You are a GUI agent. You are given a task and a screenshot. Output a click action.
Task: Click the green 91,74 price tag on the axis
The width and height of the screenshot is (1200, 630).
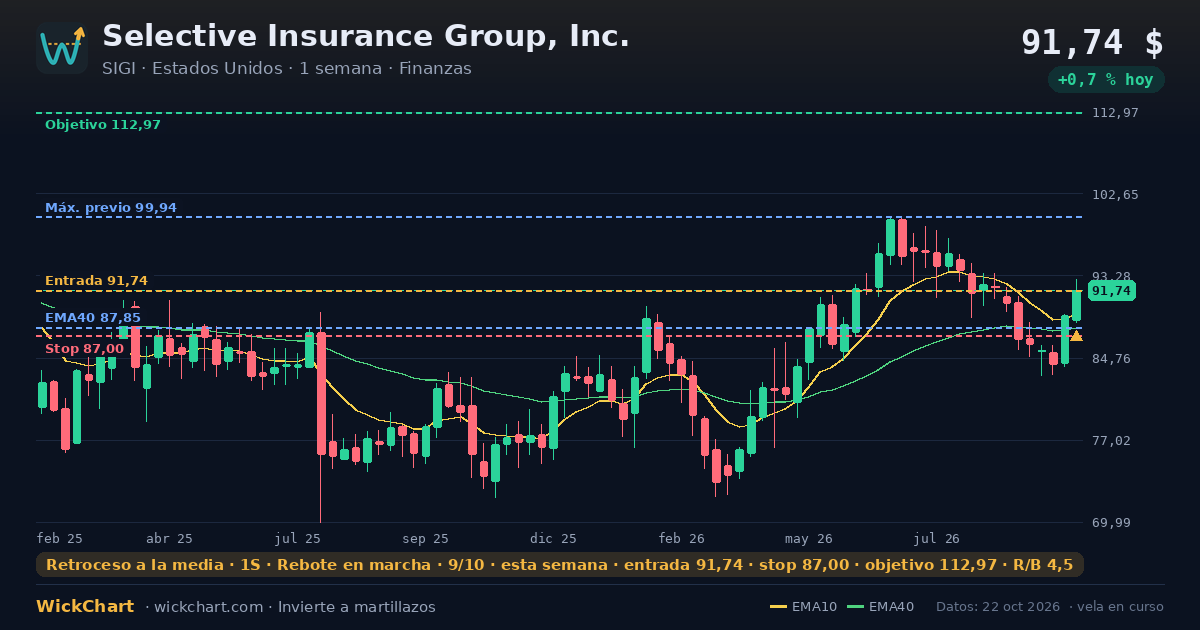tap(1111, 291)
